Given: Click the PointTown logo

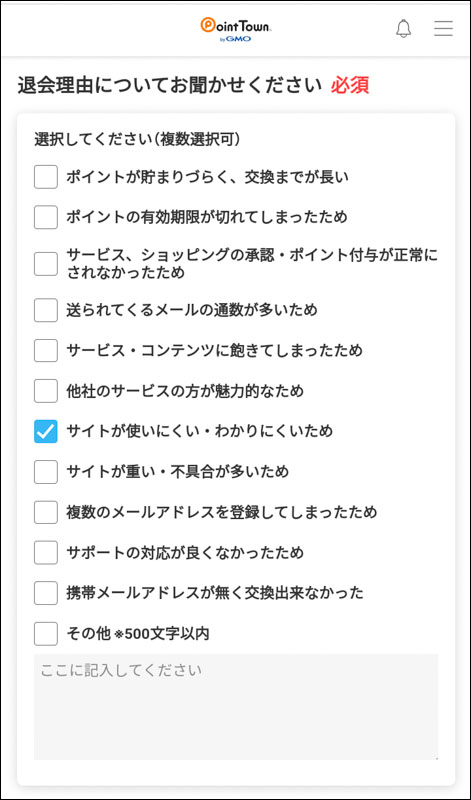Looking at the screenshot, I should coord(236,29).
